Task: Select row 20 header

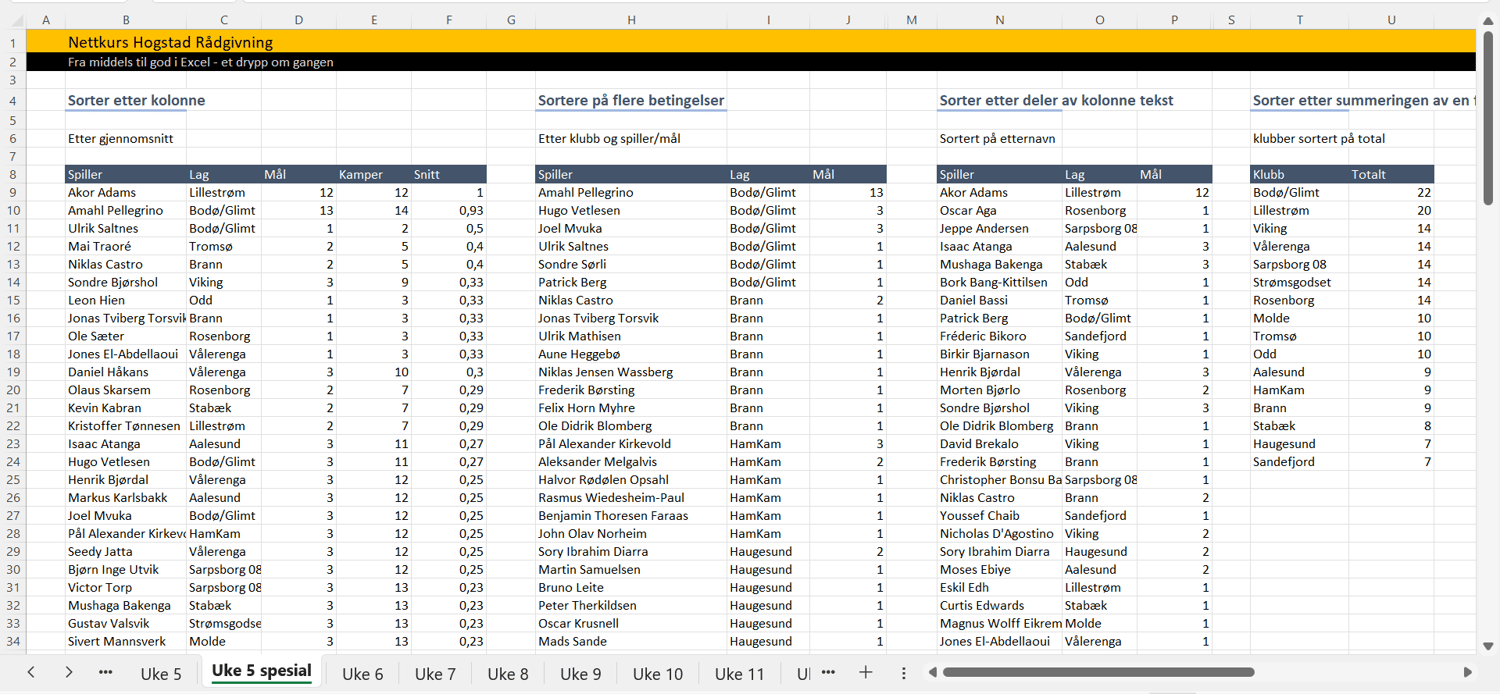Action: pyautogui.click(x=13, y=390)
